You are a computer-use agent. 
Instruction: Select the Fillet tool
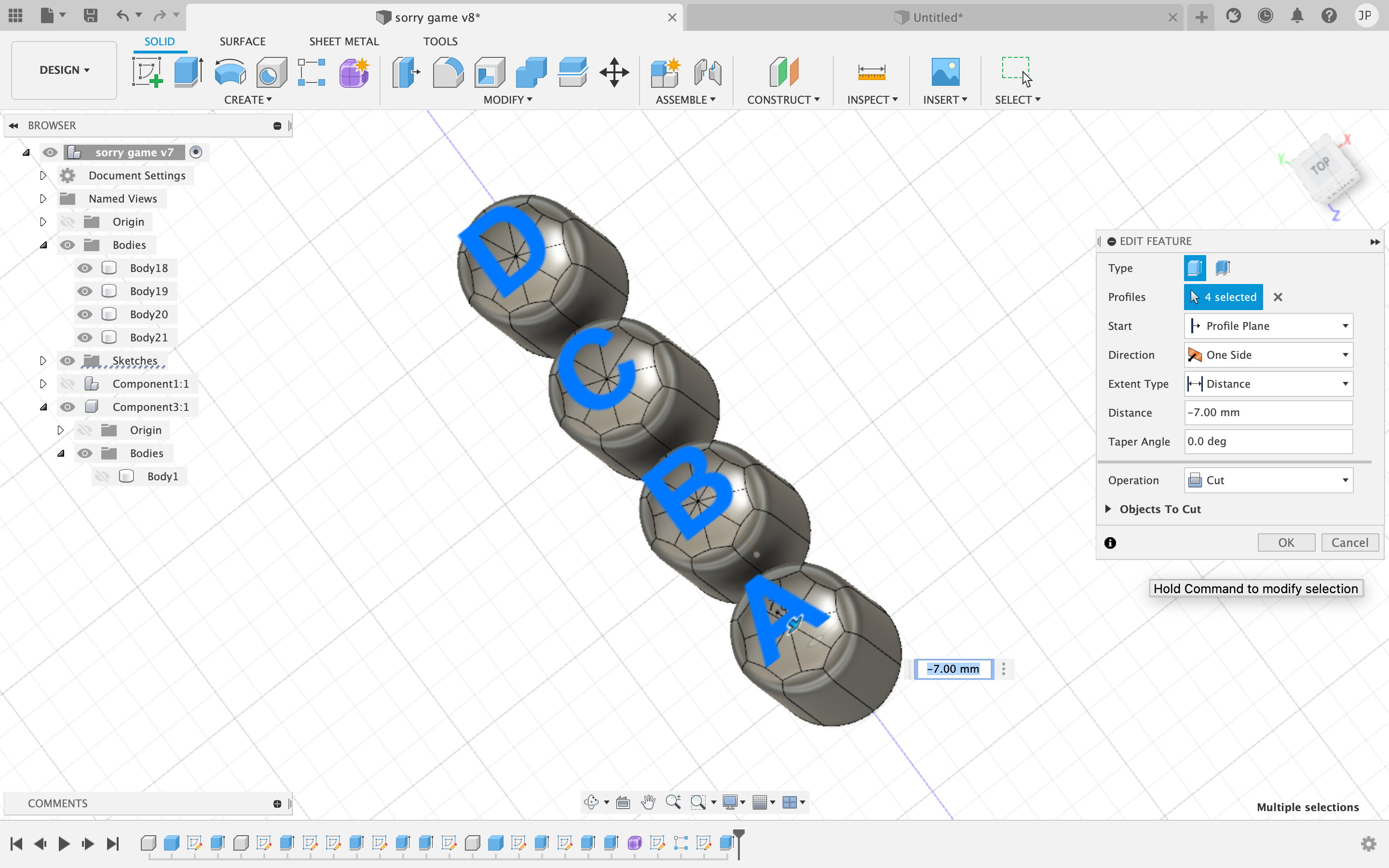(448, 72)
